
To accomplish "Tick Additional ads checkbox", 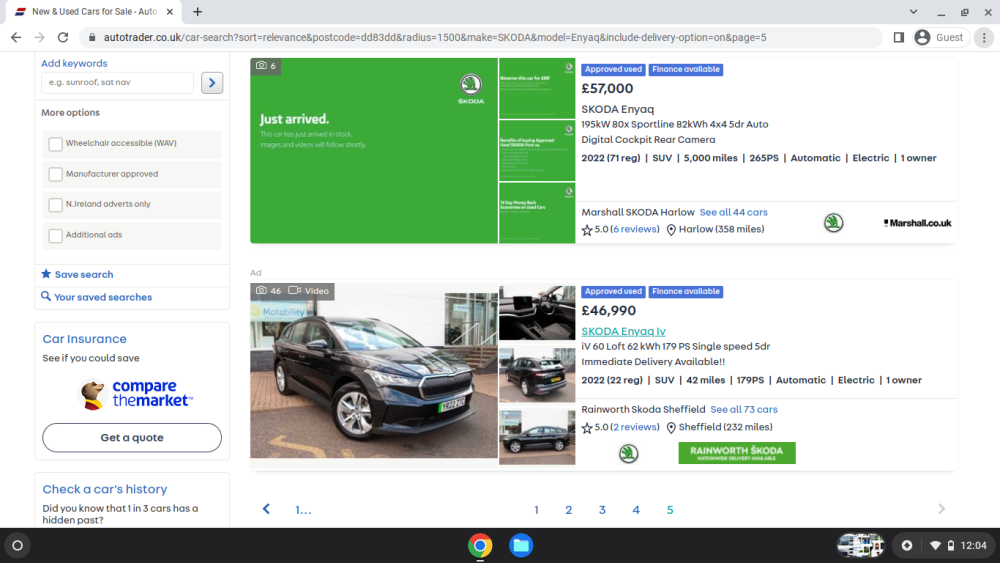I will [x=55, y=235].
